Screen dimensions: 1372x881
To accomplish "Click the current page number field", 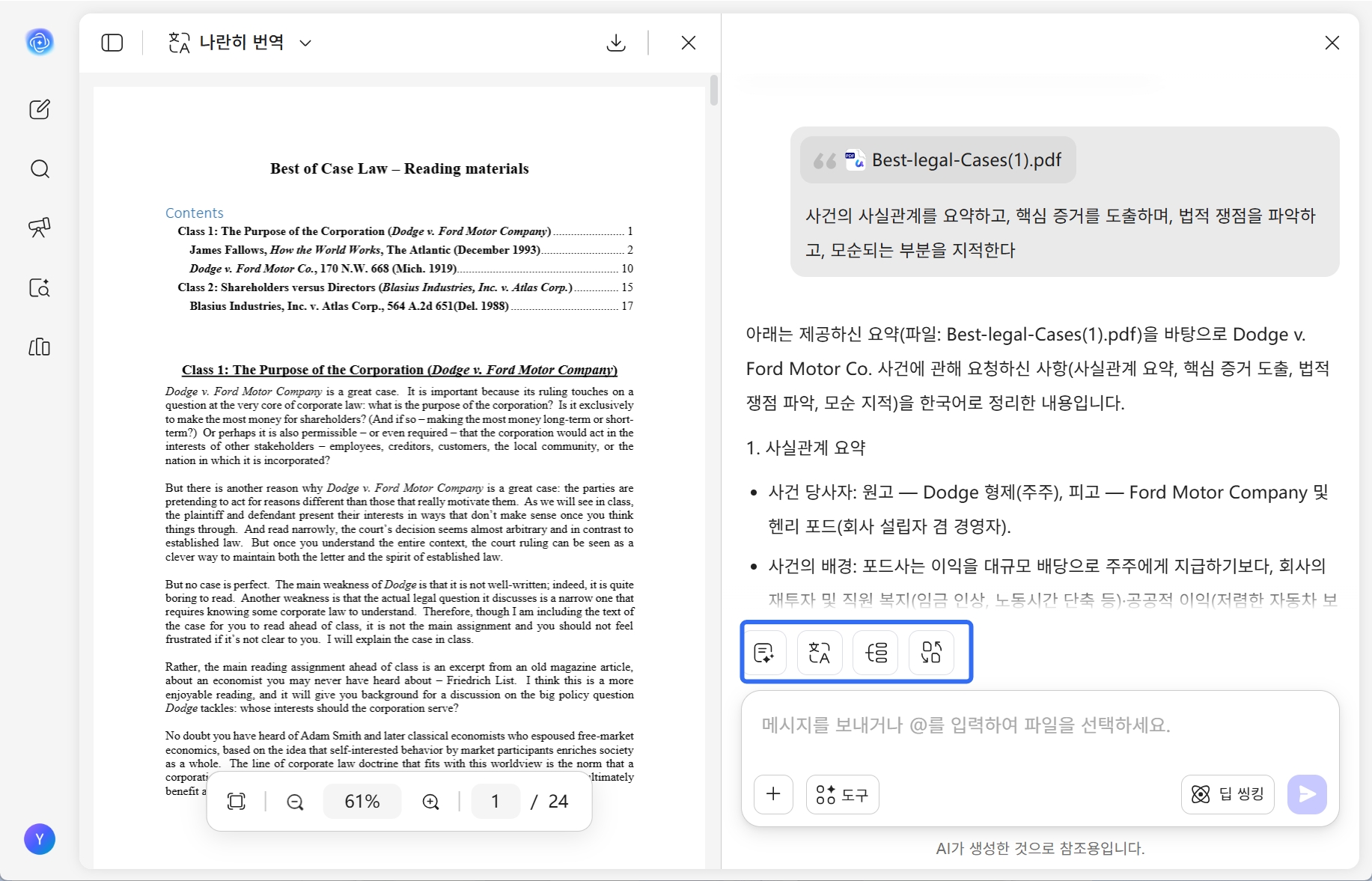I will tap(496, 802).
